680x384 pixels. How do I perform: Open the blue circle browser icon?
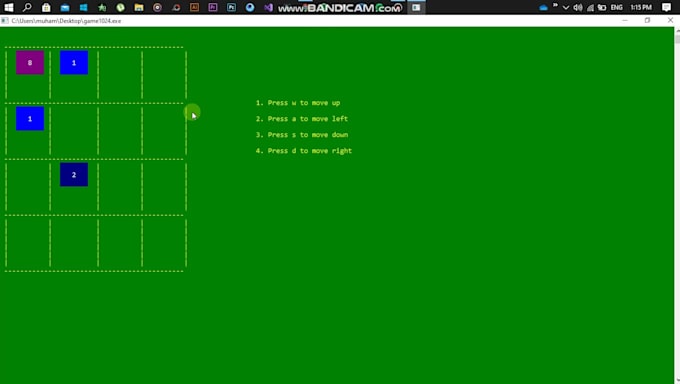pyautogui.click(x=250, y=7)
